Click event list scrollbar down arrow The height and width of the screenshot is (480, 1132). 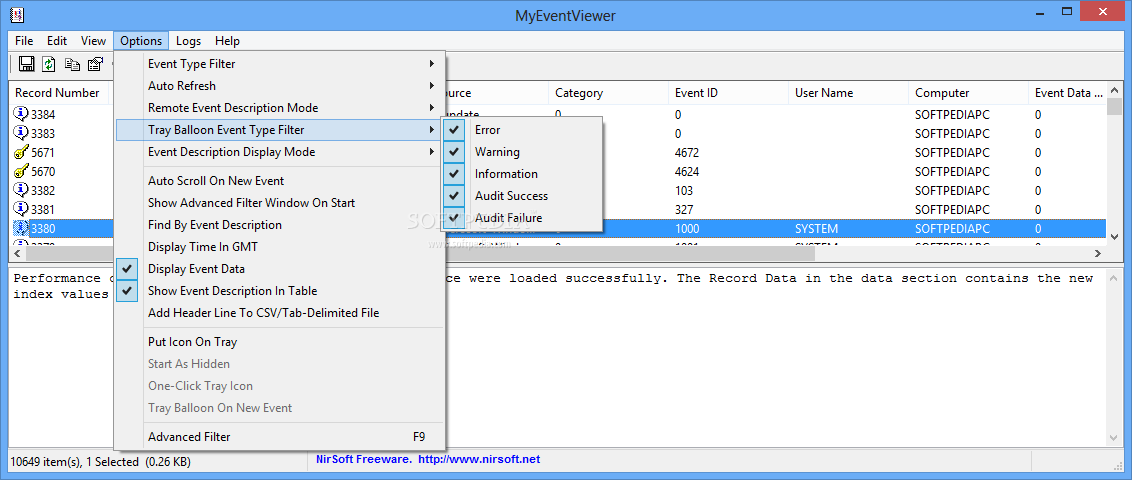1115,237
